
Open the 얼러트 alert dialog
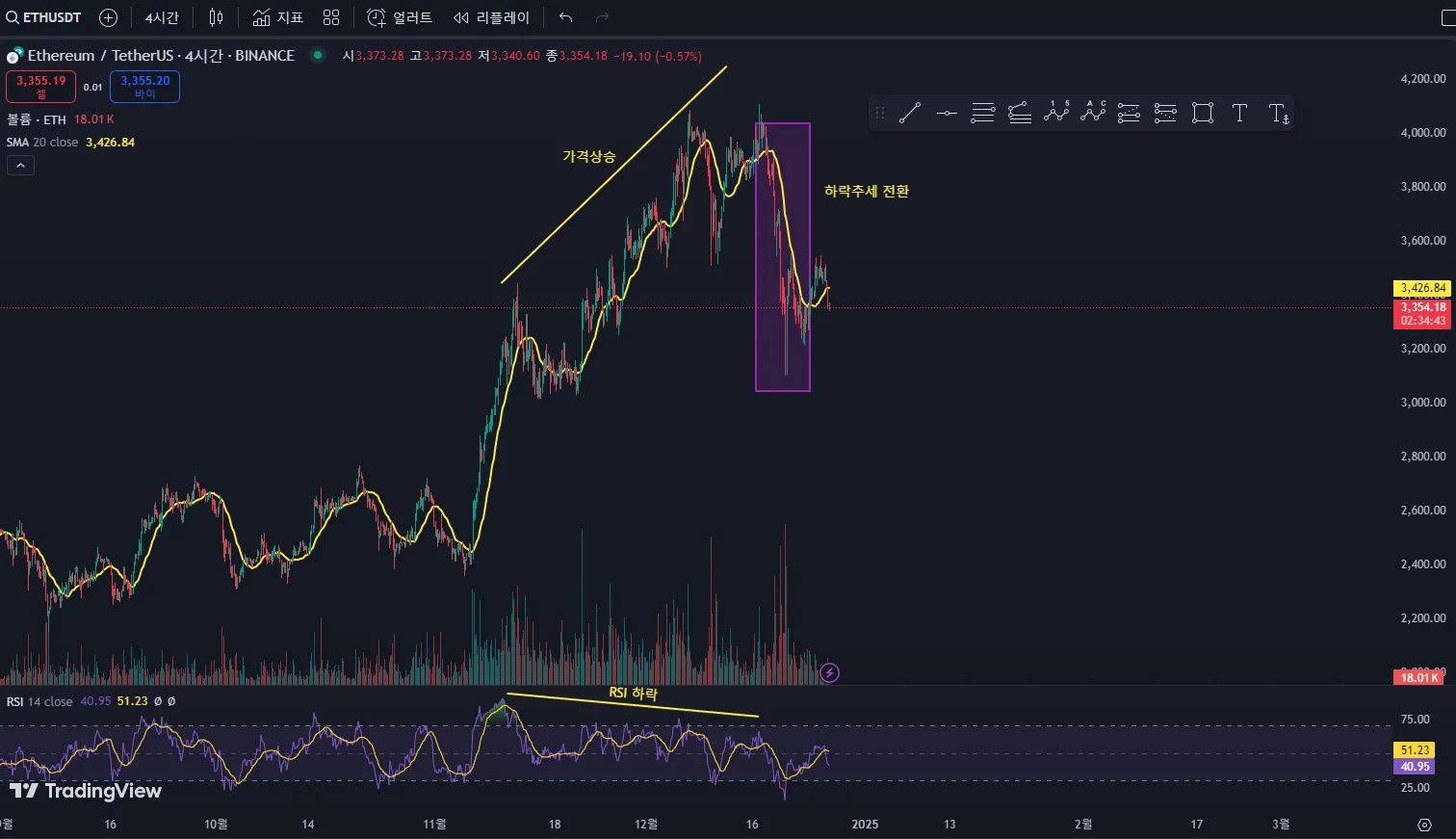coord(400,17)
